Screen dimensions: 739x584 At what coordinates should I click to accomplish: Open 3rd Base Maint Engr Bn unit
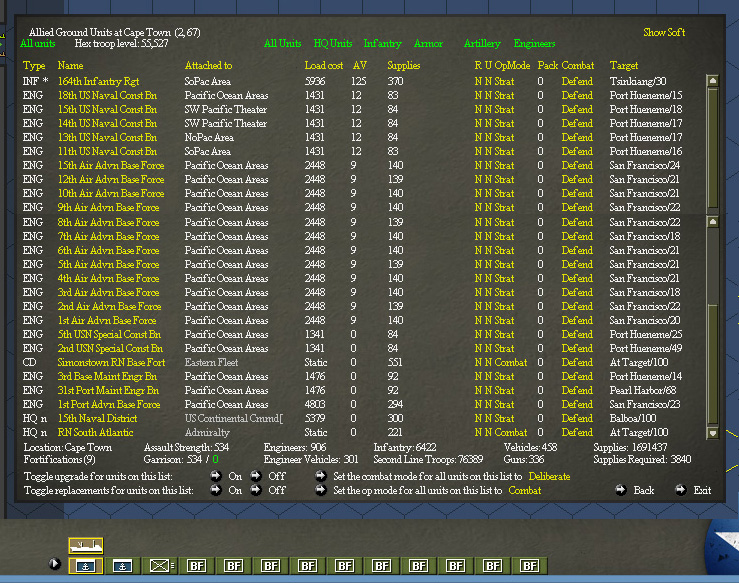(107, 377)
